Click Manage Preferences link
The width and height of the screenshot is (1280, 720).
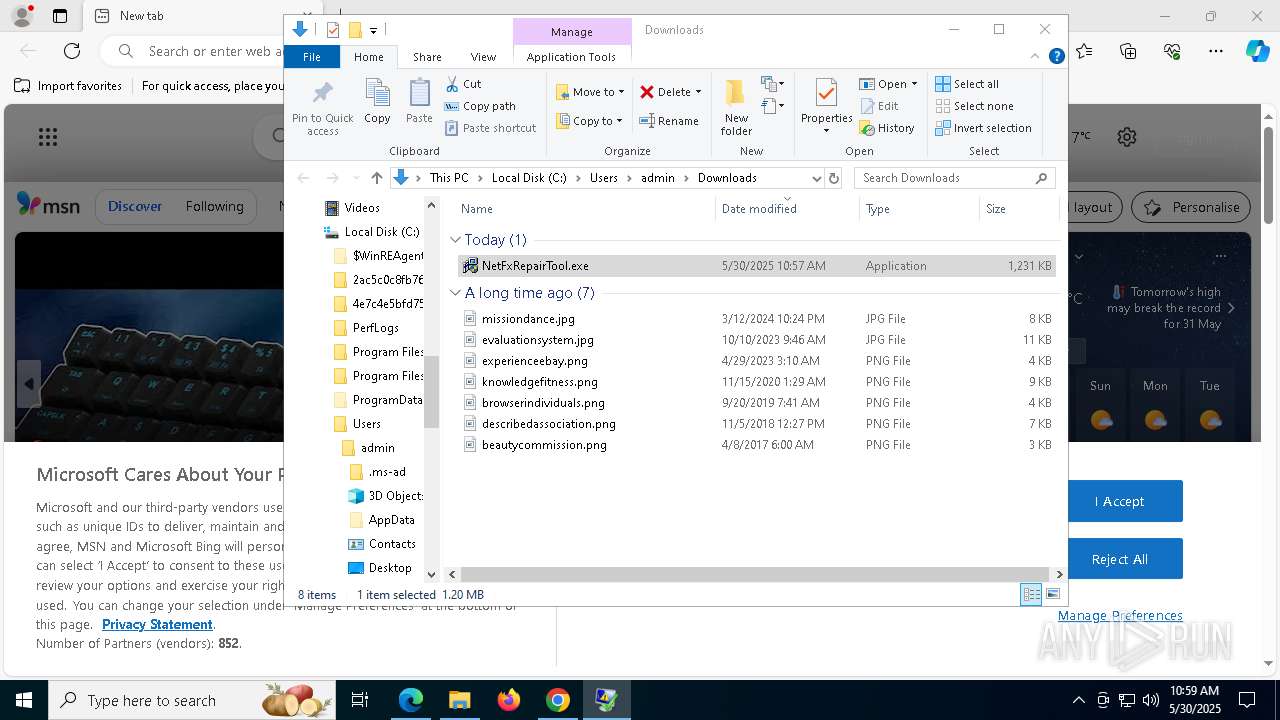pyautogui.click(x=1120, y=615)
